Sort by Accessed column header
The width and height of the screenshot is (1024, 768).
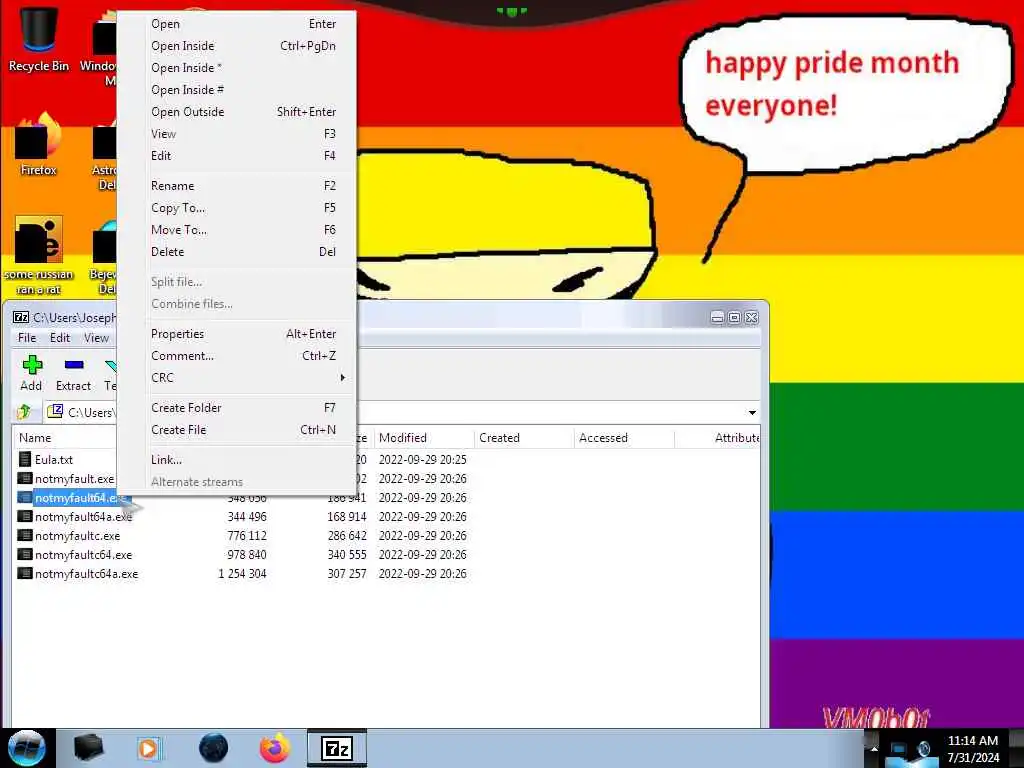624,438
